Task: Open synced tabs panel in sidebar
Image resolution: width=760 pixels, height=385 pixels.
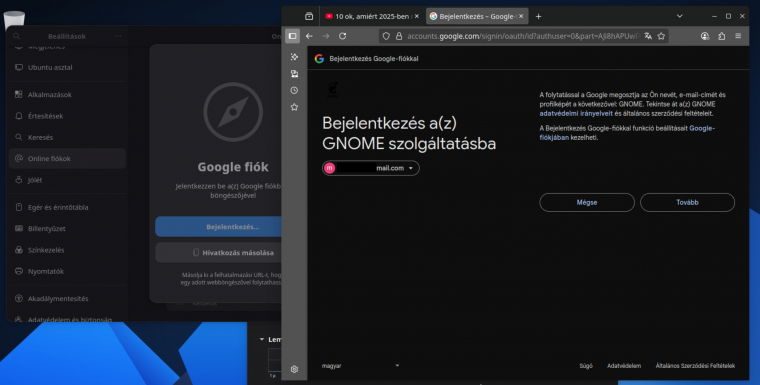Action: [294, 74]
